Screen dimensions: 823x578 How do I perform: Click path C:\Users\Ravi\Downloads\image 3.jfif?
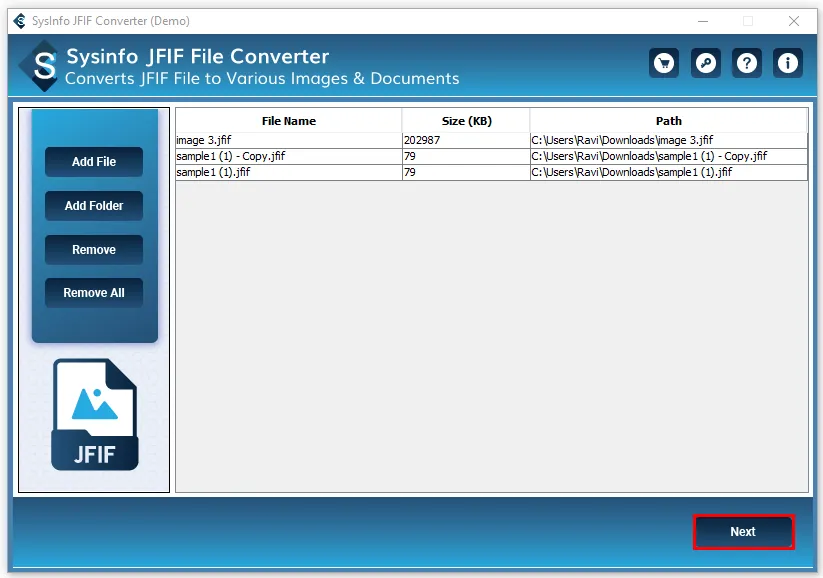(669, 140)
